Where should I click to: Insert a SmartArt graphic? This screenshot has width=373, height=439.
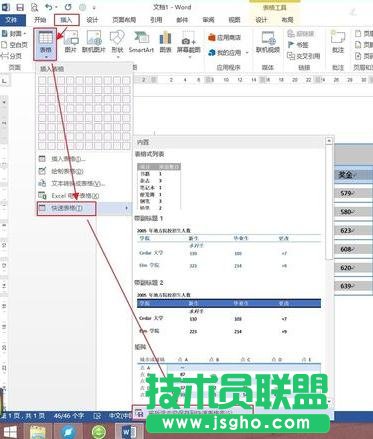141,42
